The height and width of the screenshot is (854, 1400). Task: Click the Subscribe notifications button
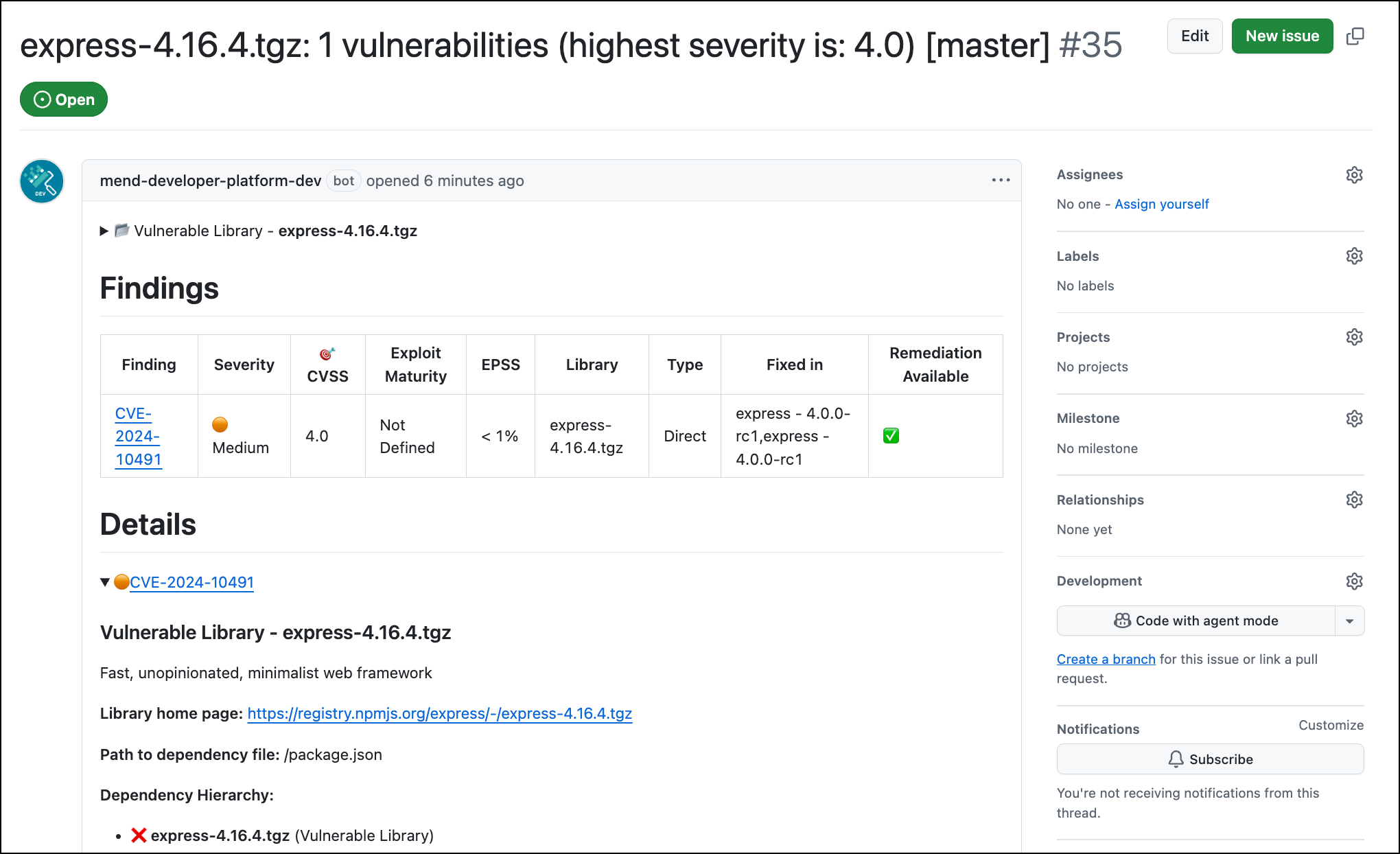(x=1210, y=759)
